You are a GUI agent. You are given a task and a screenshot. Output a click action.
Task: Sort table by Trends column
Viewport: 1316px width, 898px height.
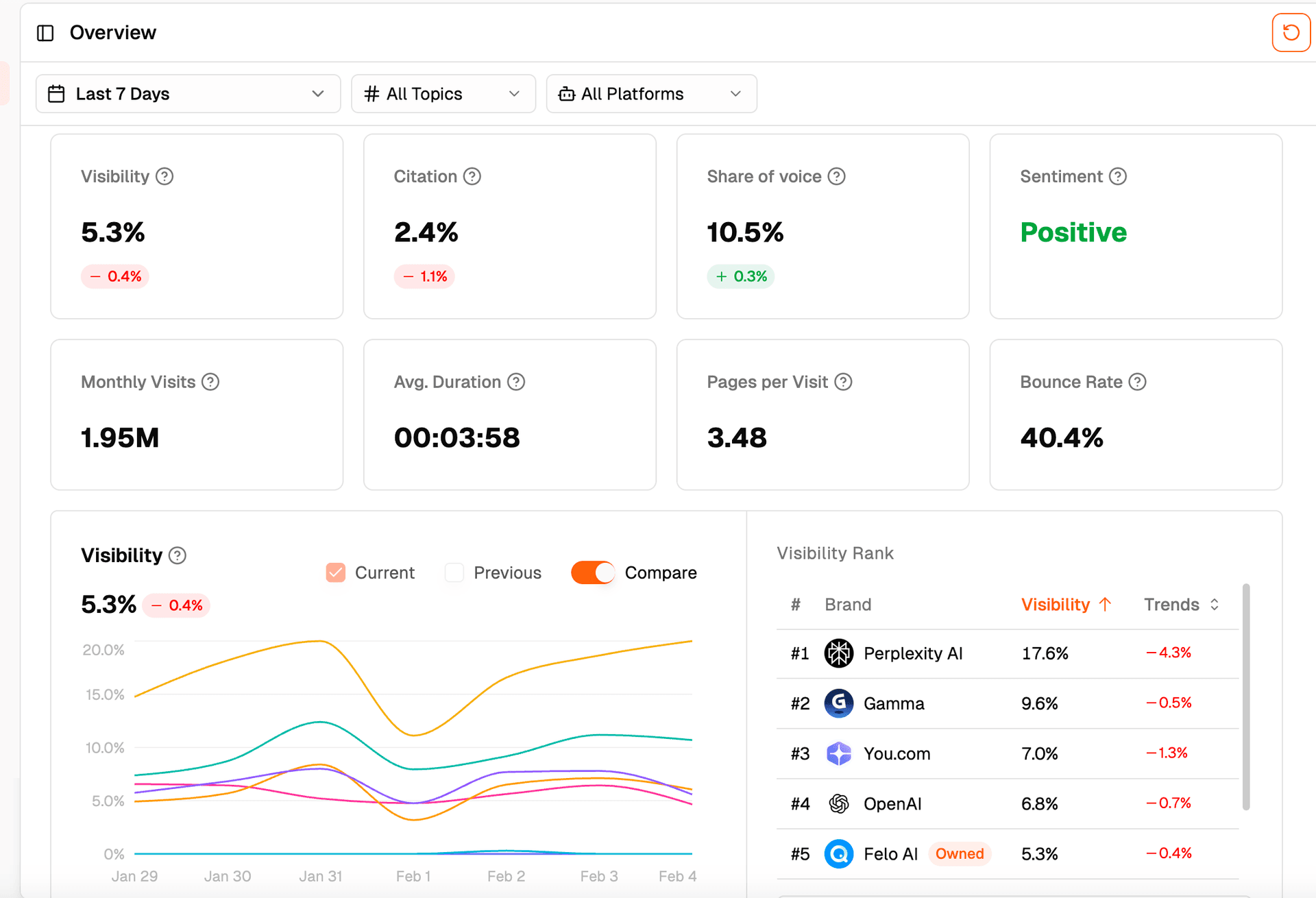[x=1182, y=605]
